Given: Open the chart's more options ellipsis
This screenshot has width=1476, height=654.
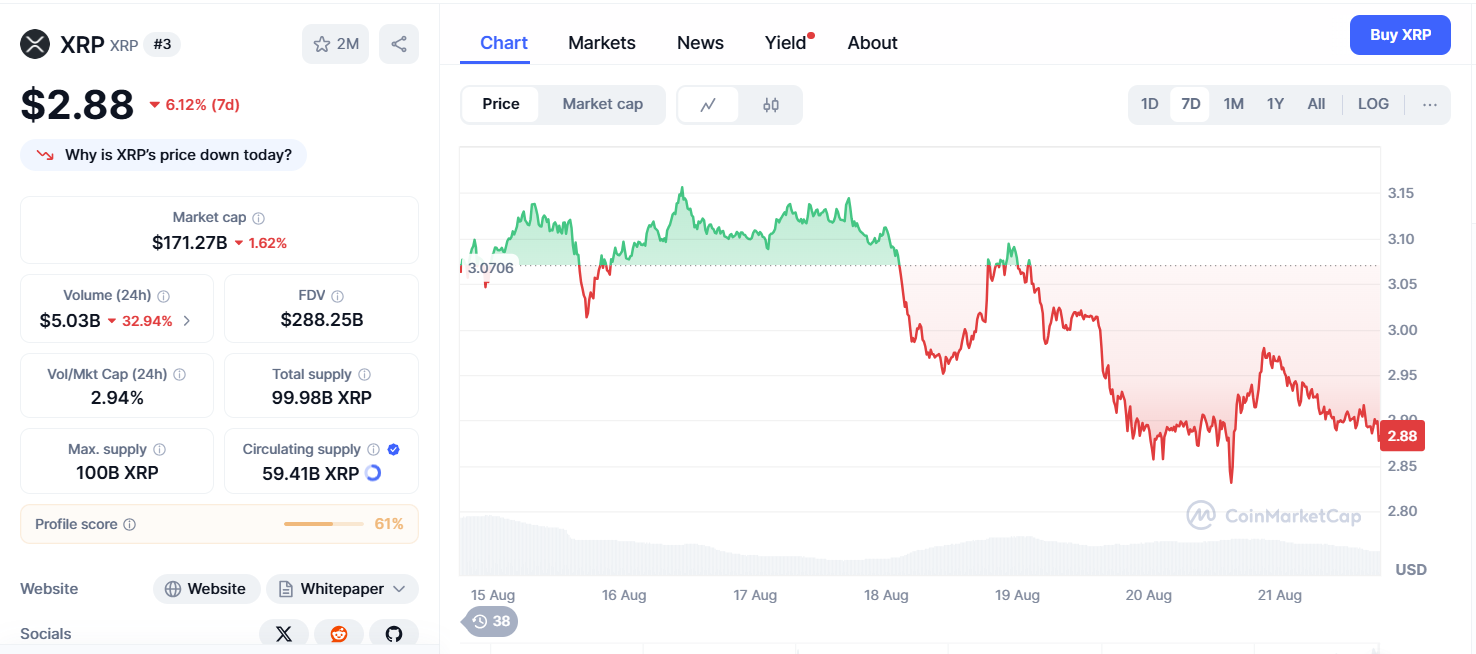Looking at the screenshot, I should pos(1430,104).
